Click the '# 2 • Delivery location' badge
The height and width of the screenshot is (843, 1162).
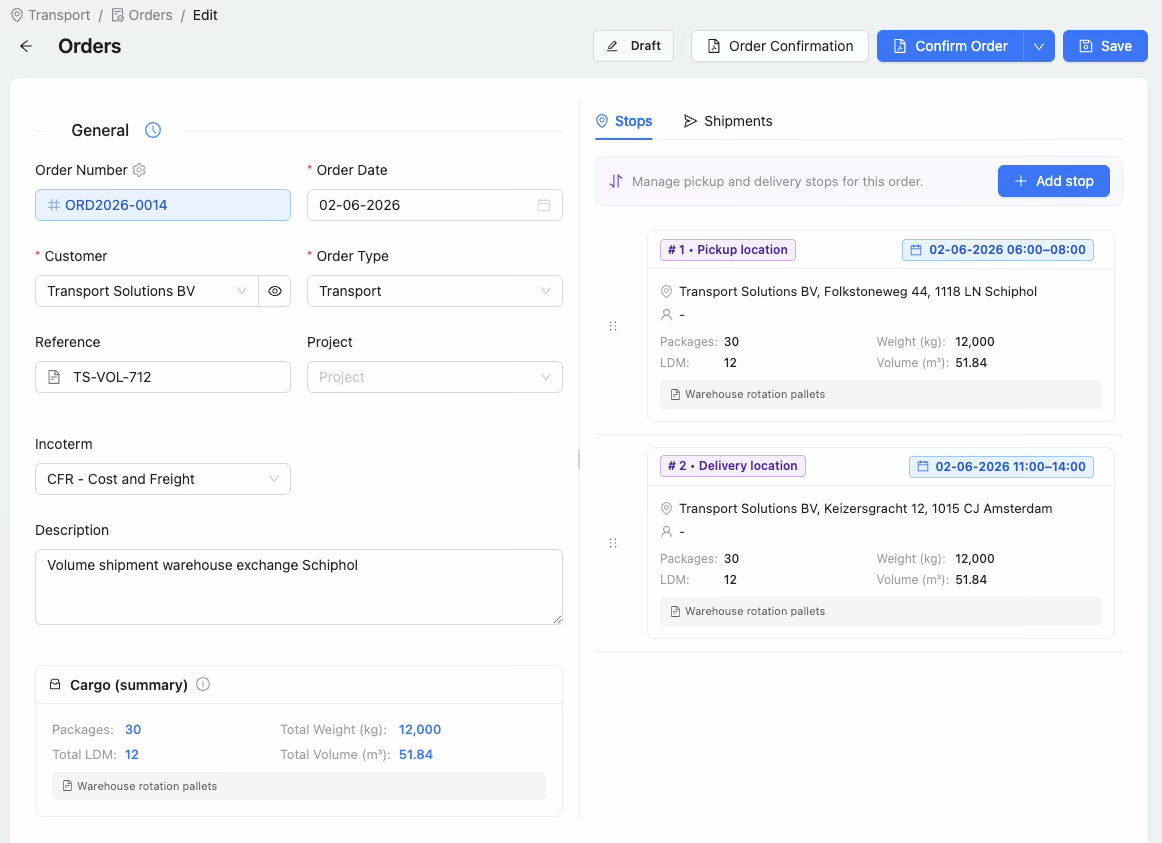733,466
